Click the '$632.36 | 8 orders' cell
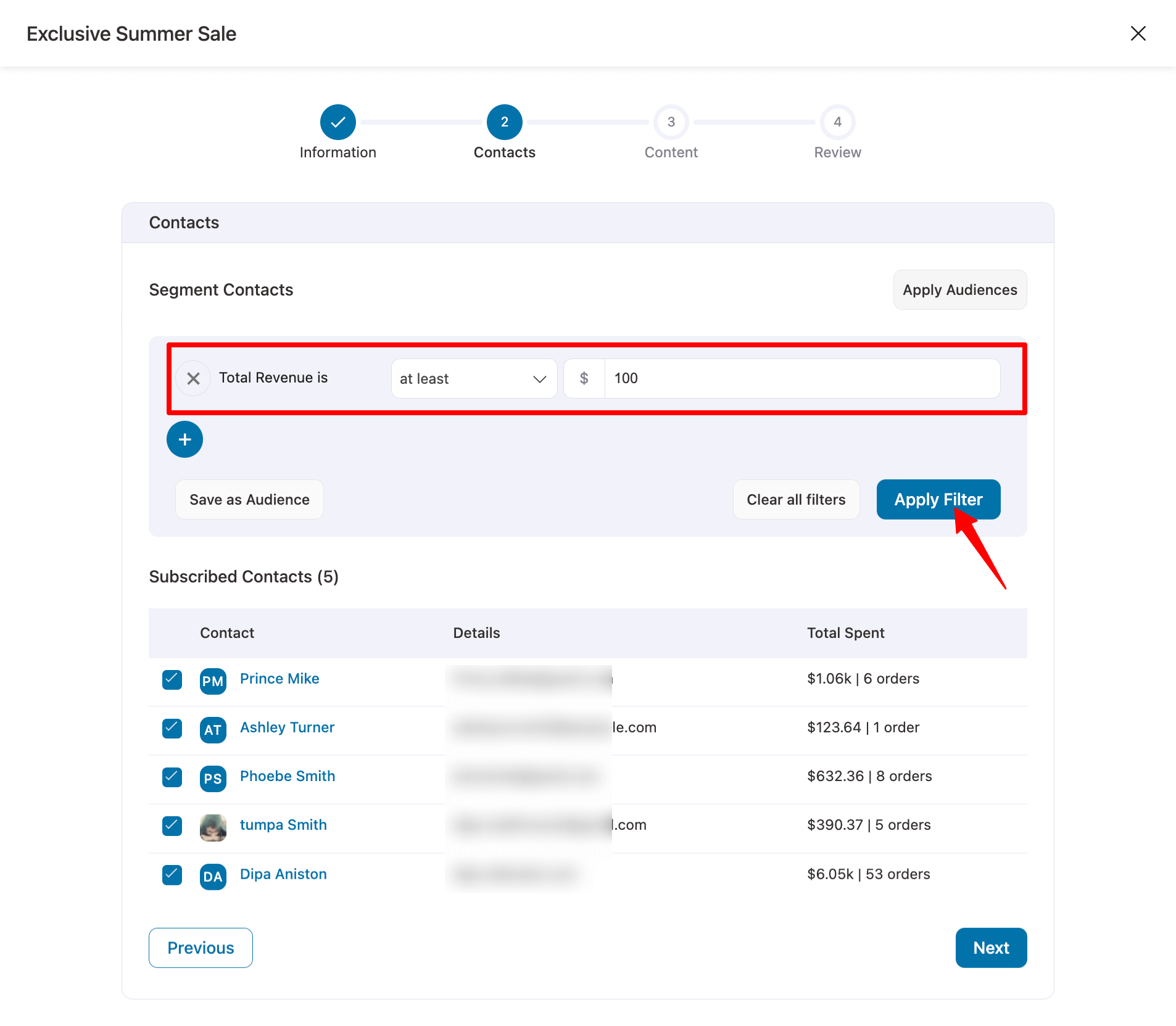The width and height of the screenshot is (1176, 1026). tap(869, 776)
